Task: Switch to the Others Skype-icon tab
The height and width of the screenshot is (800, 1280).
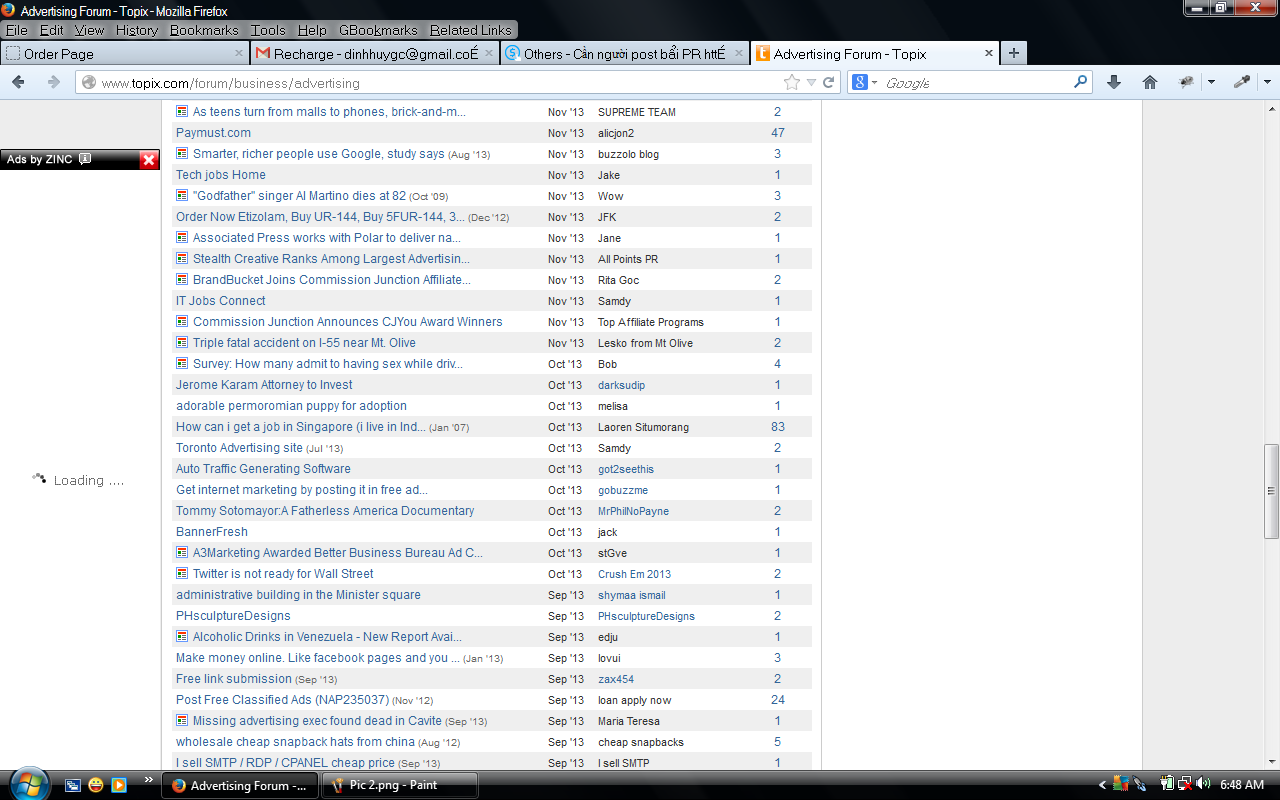Action: click(x=625, y=54)
